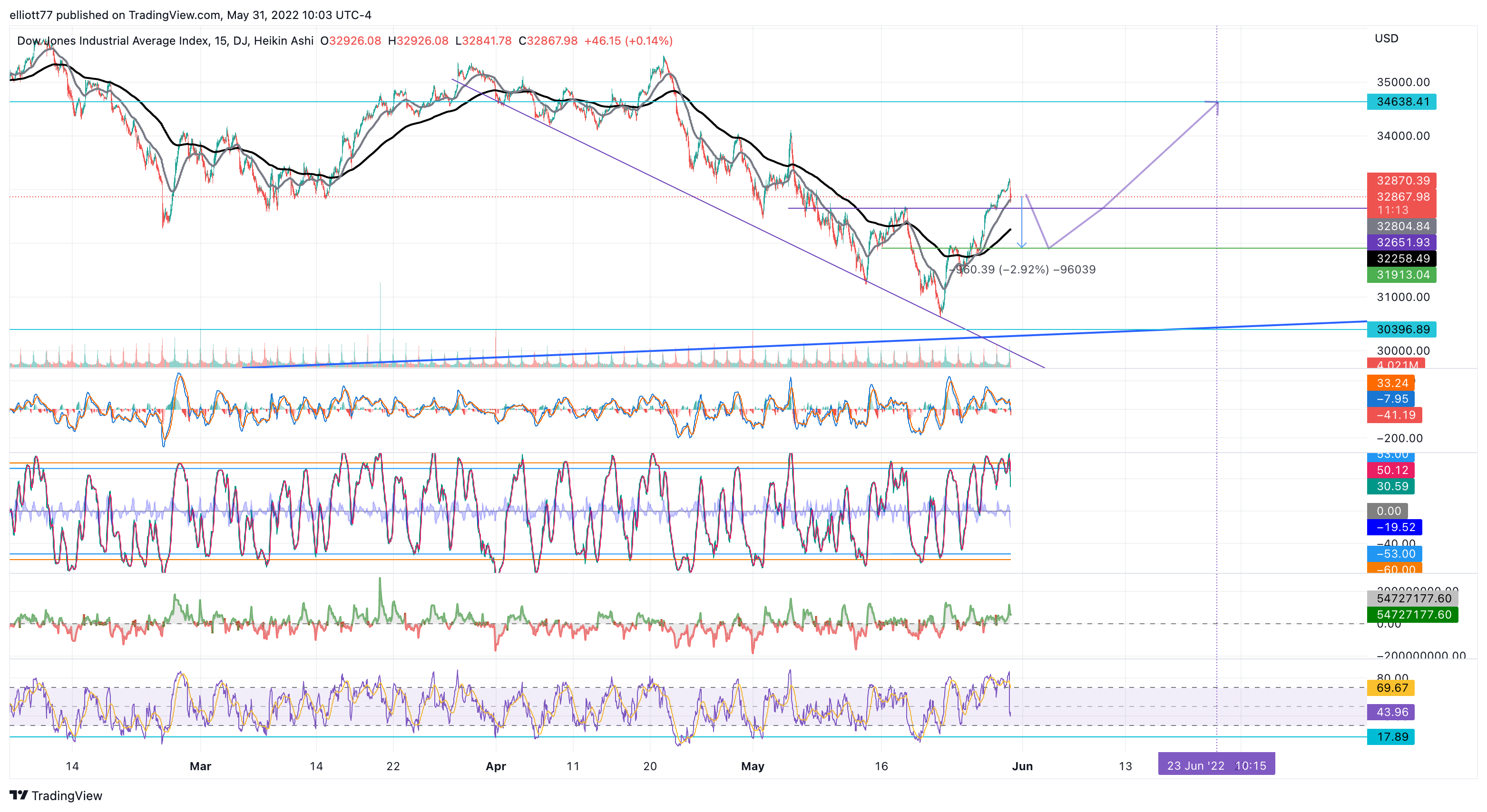This screenshot has width=1487, height=812.
Task: Click the -7.95 blue indicator value
Action: click(1390, 399)
